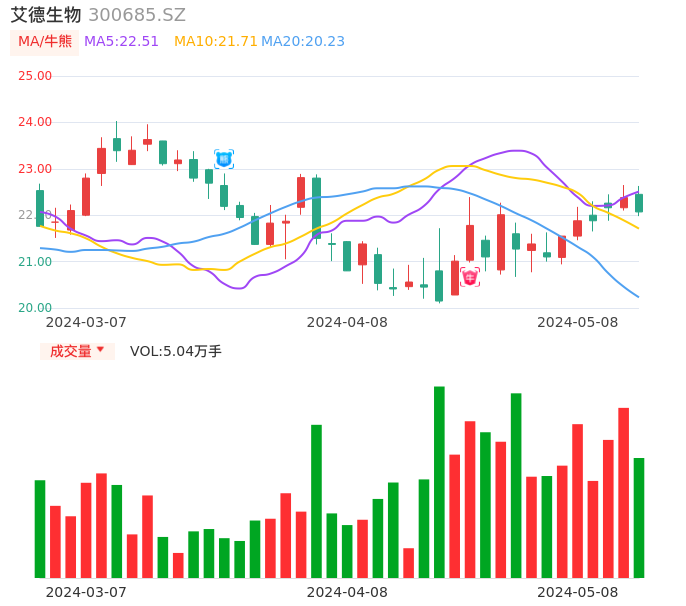
Task: Expand the 成交量 indicator dropdown
Action: [x=77, y=351]
